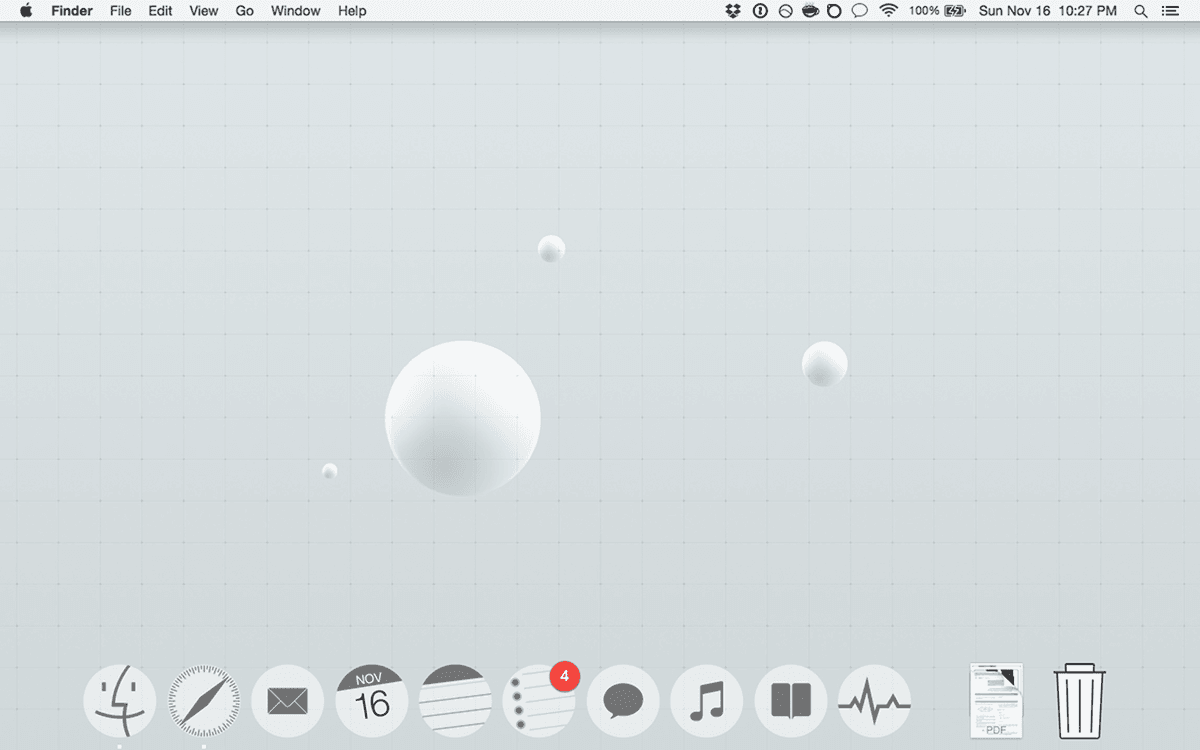The width and height of the screenshot is (1200, 750).
Task: Expand the Dropbox menu bar icon
Action: pyautogui.click(x=734, y=11)
